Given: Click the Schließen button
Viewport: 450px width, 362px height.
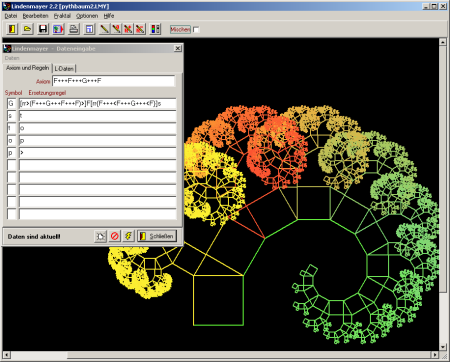Looking at the screenshot, I should click(157, 236).
